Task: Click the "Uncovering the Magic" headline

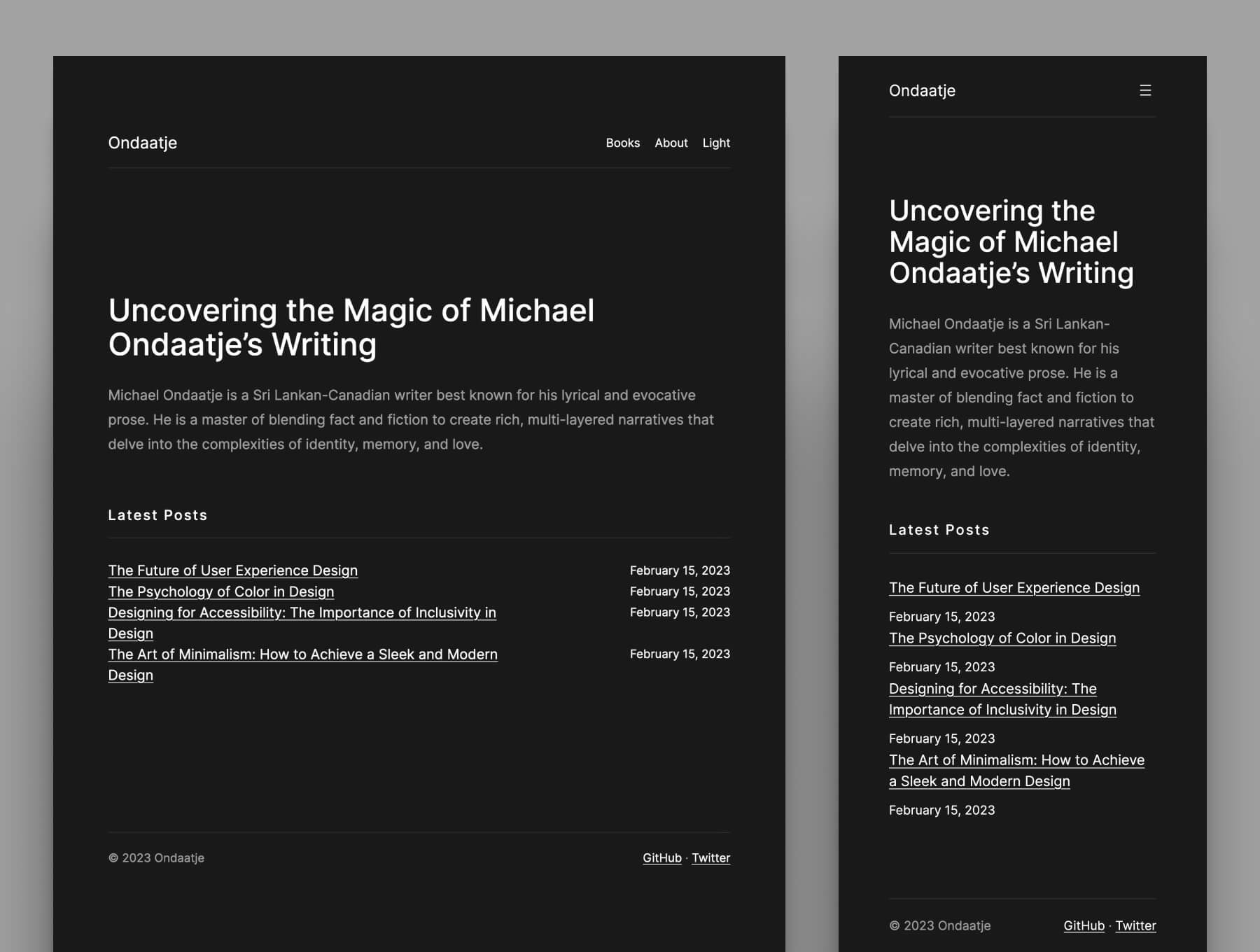Action: point(351,328)
